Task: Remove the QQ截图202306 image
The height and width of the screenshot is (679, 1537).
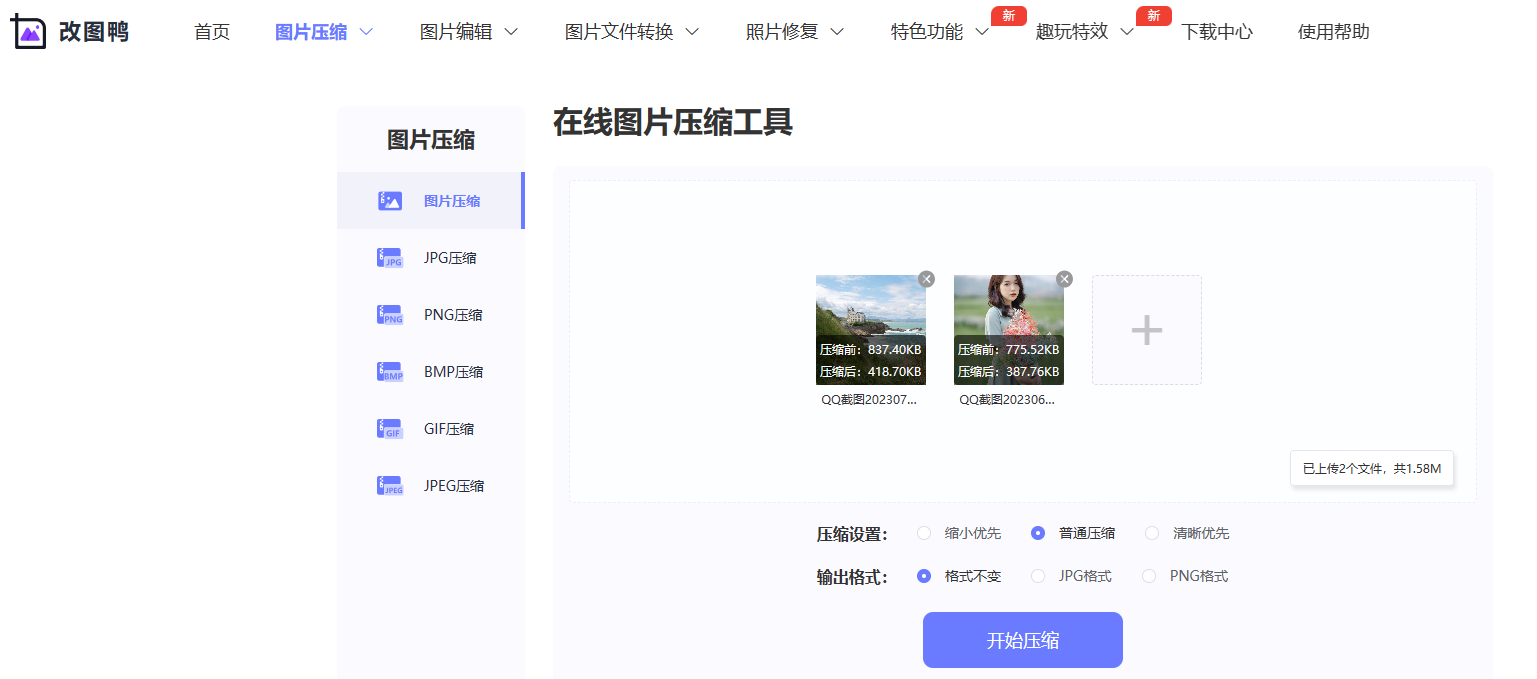Action: coord(1063,279)
